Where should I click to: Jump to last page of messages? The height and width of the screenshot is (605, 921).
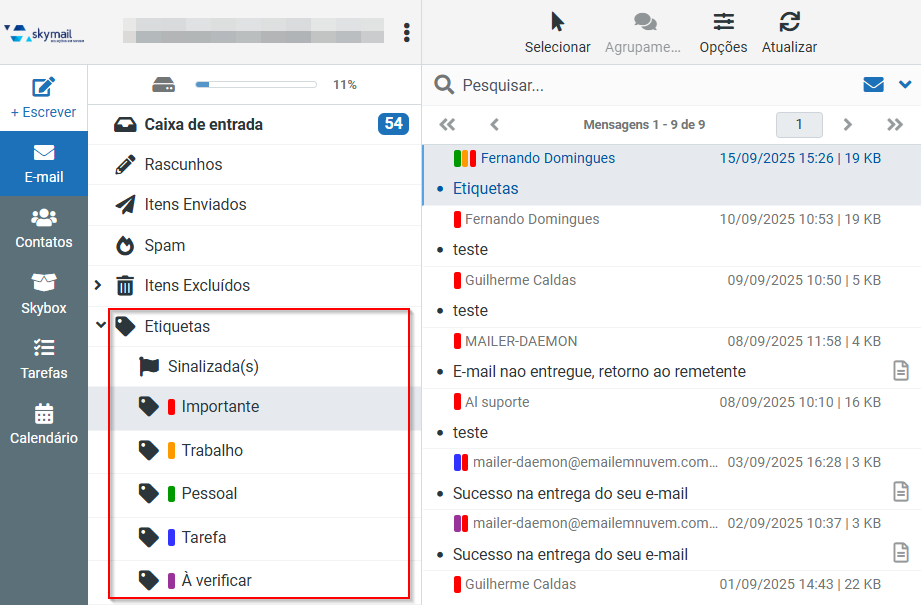click(x=895, y=125)
